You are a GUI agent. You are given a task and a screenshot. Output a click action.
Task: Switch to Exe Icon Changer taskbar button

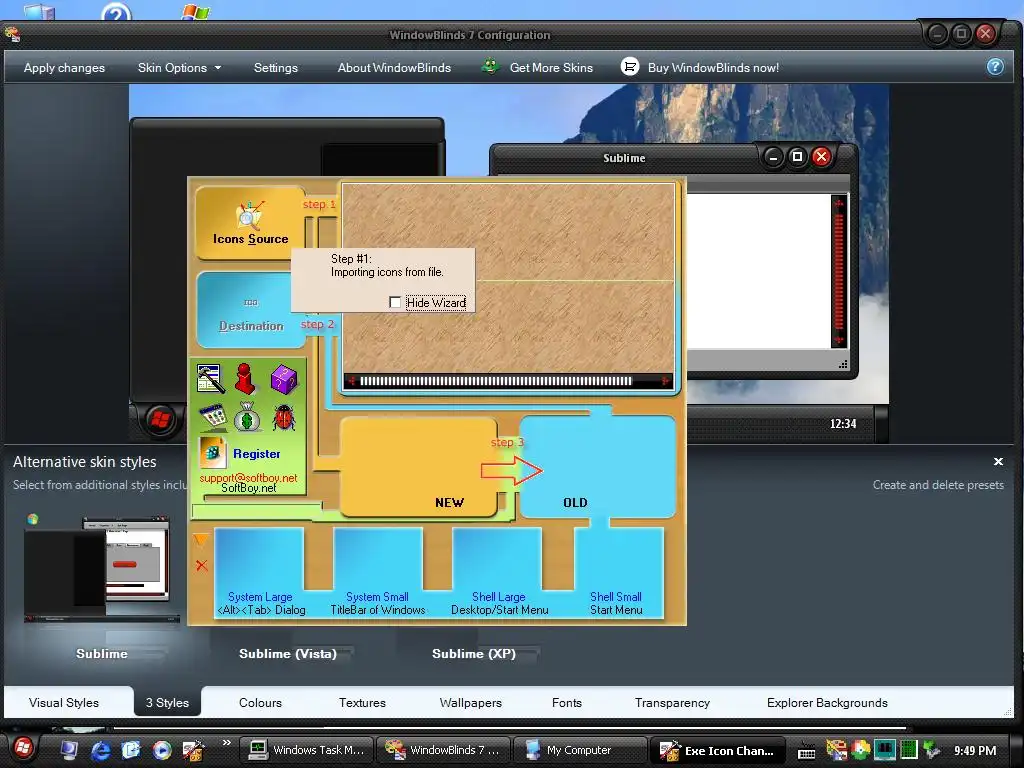tap(717, 750)
